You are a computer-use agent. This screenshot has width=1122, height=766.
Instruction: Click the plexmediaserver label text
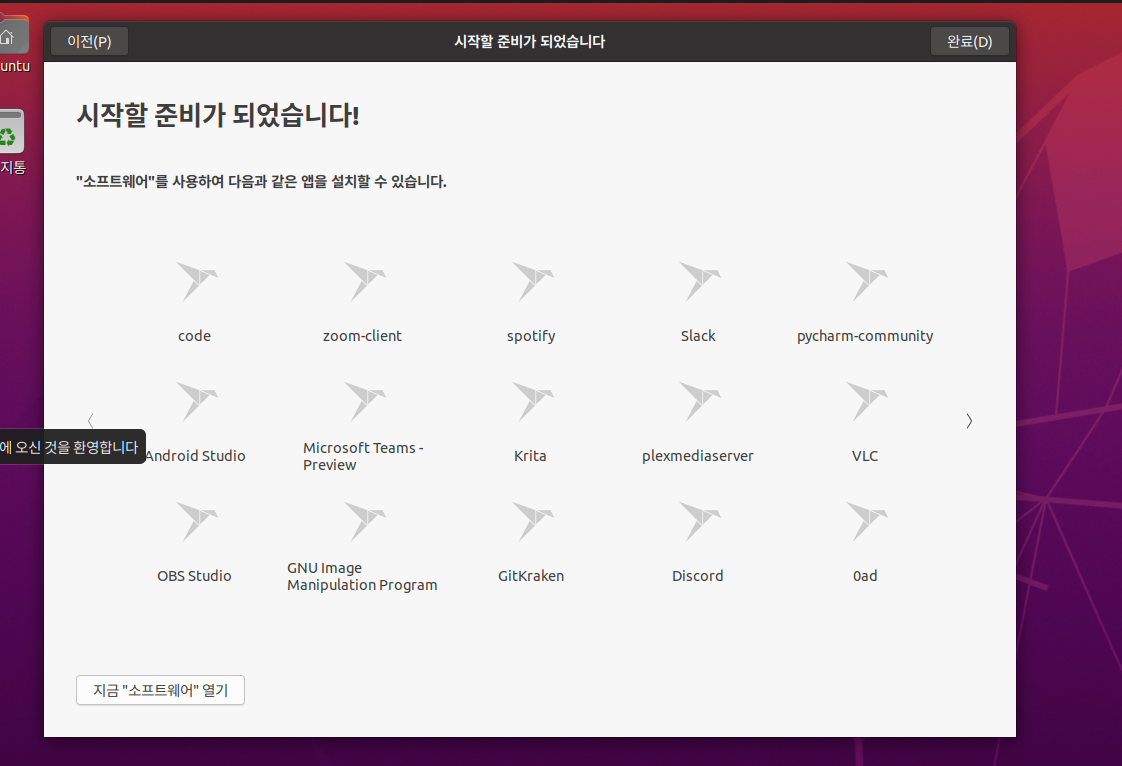pos(698,456)
